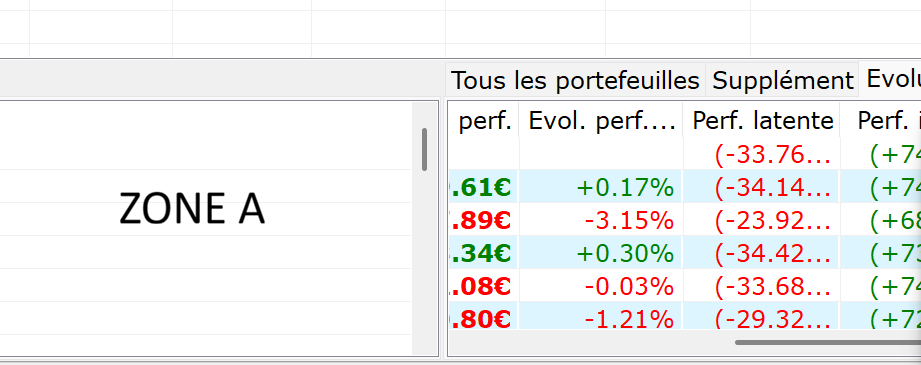Click the .34€ green value cell

tap(483, 253)
